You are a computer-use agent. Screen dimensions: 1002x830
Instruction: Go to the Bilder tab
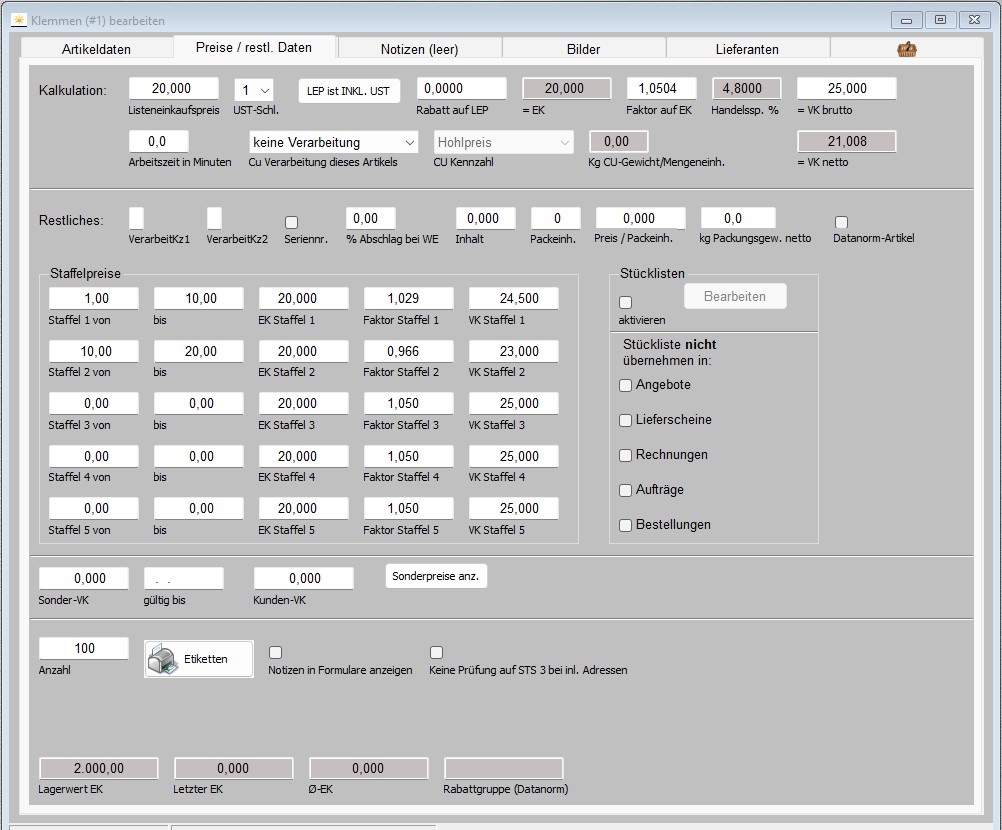click(x=583, y=49)
